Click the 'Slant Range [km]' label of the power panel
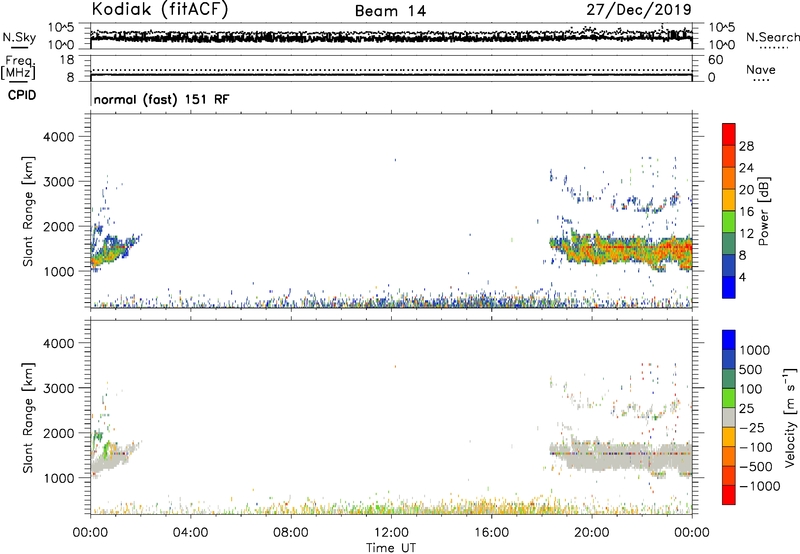 coord(28,211)
